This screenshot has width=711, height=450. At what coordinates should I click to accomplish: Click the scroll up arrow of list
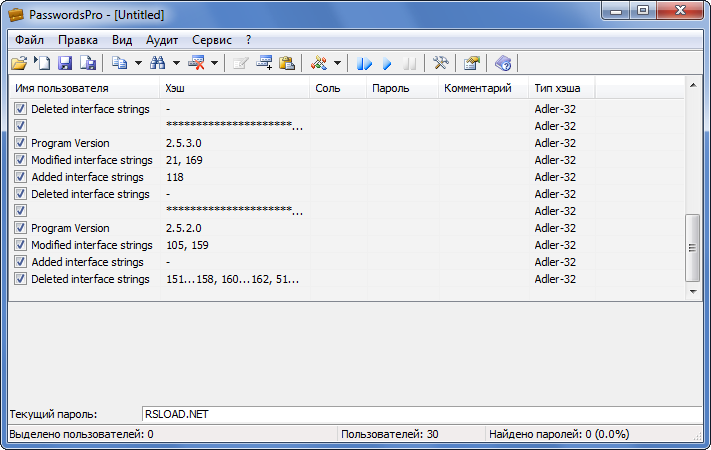pyautogui.click(x=693, y=85)
